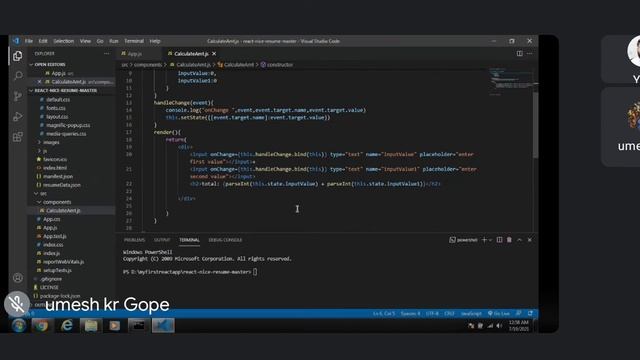640x360 pixels.
Task: Click JavaScript language mode in status bar
Action: 471,314
